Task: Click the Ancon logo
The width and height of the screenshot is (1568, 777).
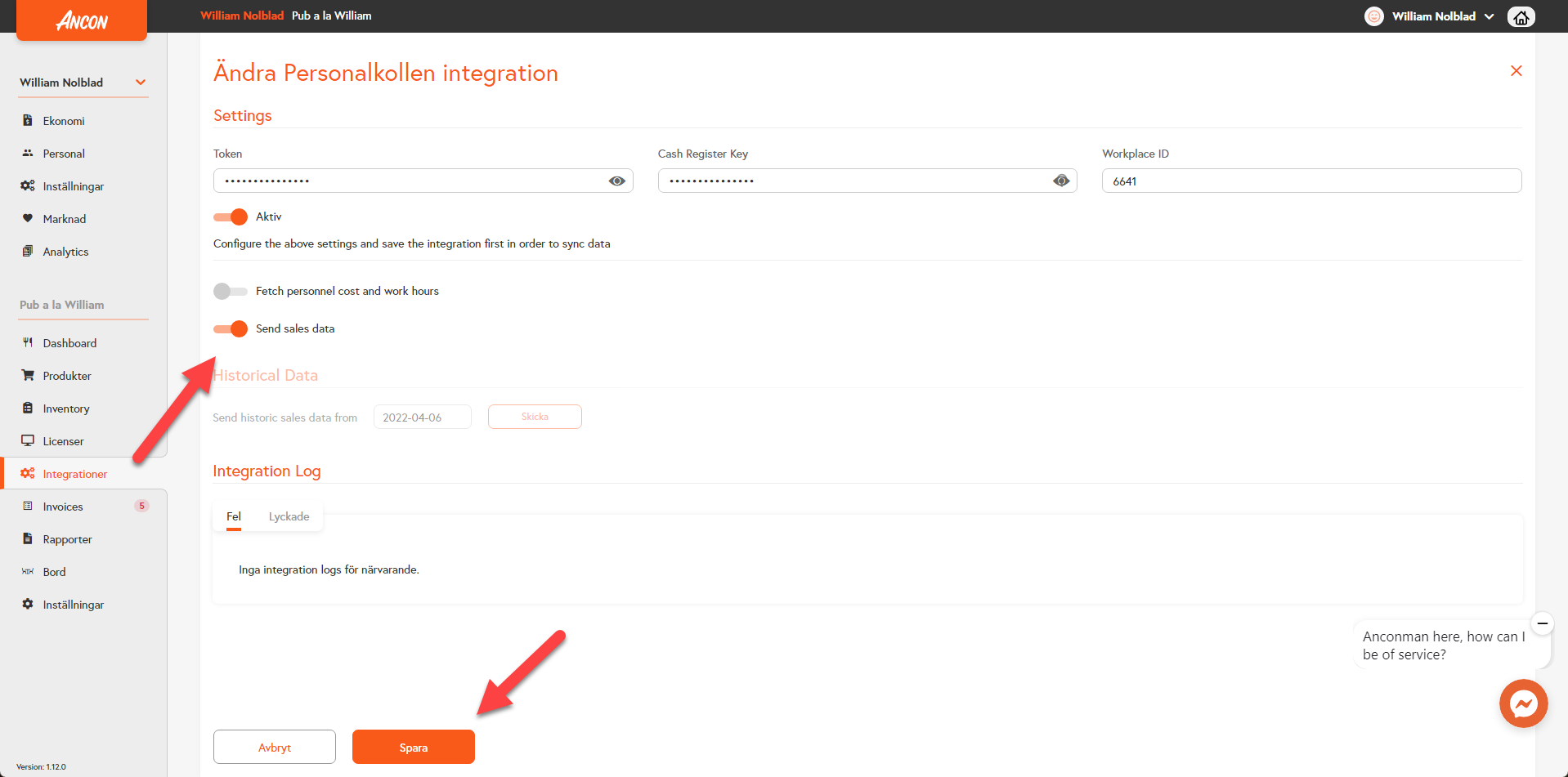Action: [x=82, y=20]
